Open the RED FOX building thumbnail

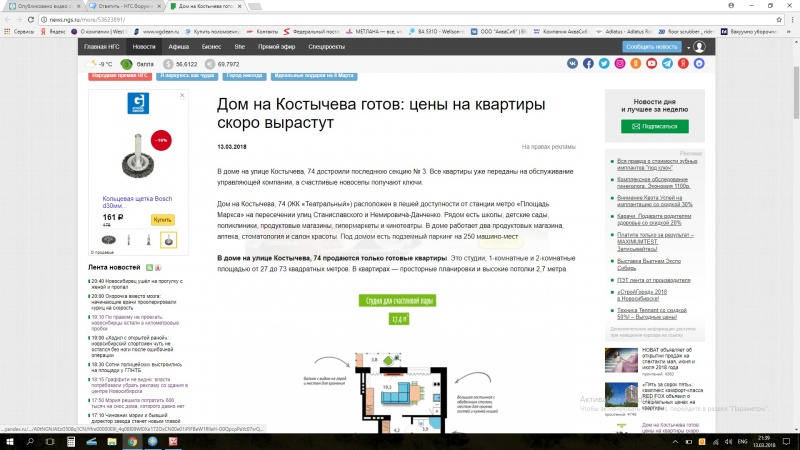[x=621, y=395]
